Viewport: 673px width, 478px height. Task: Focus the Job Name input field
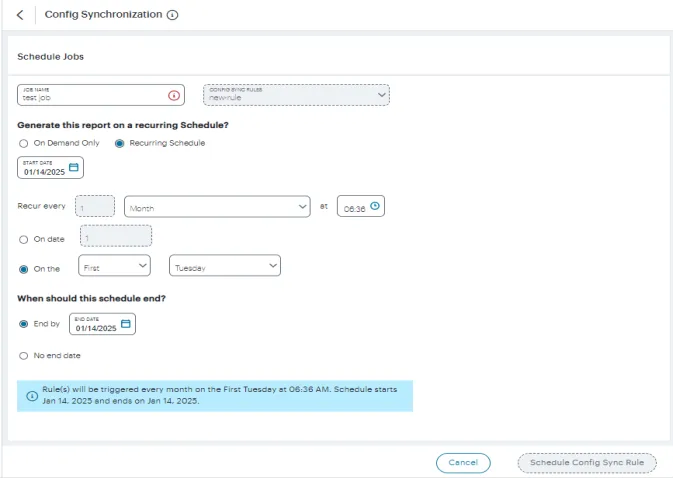(x=101, y=95)
